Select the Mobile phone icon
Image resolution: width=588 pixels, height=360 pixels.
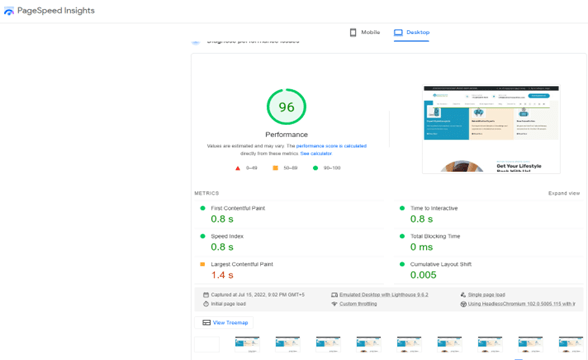click(x=353, y=33)
